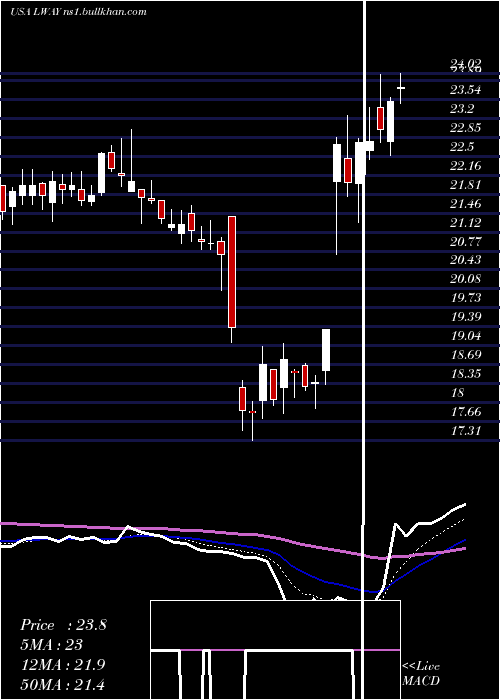Screen dimensions: 500x700
Task: Click the 22.16 price axis label
Action: click(x=465, y=166)
